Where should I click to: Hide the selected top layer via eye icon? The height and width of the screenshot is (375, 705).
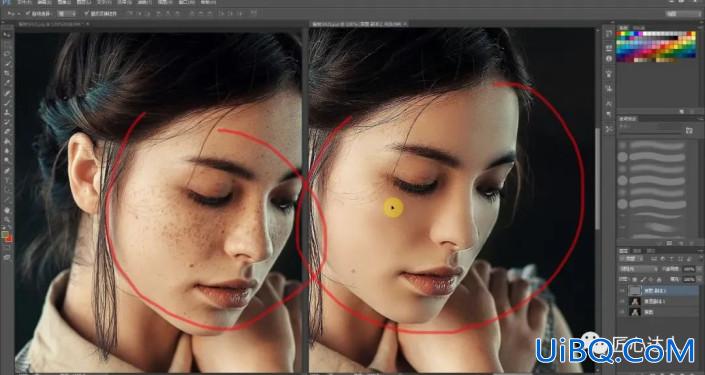click(x=622, y=291)
